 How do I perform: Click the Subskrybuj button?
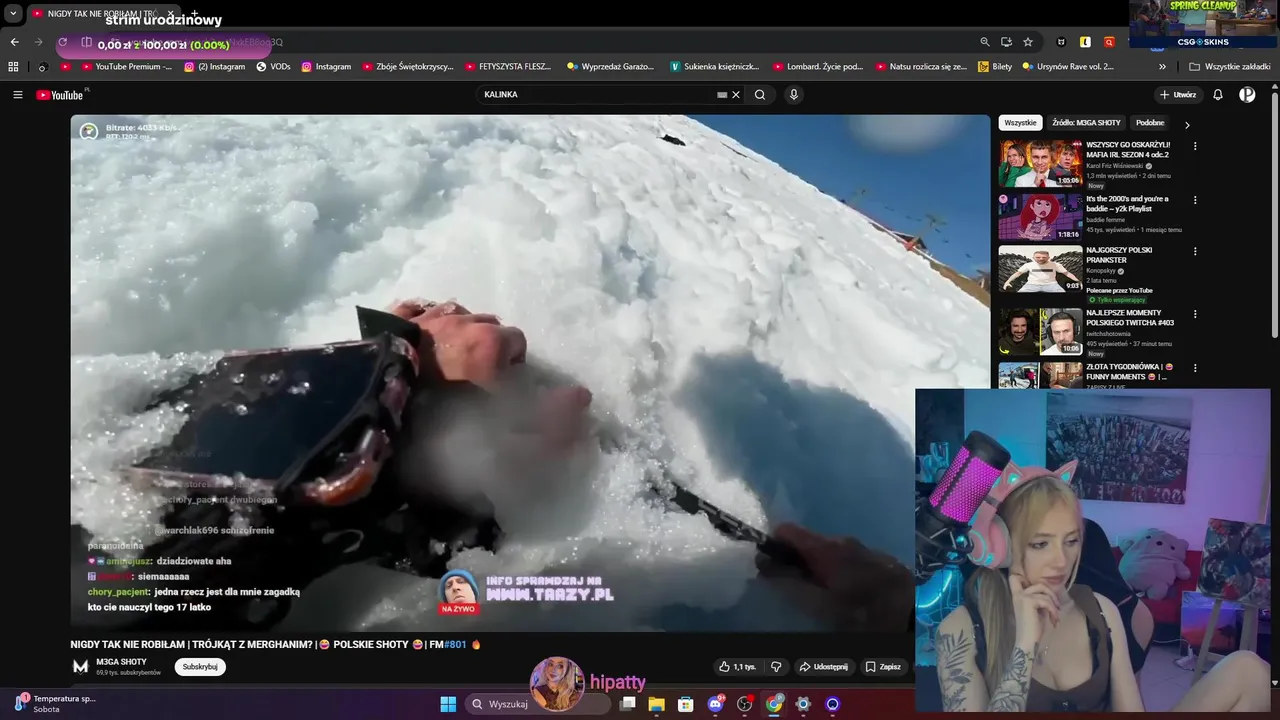(x=200, y=667)
